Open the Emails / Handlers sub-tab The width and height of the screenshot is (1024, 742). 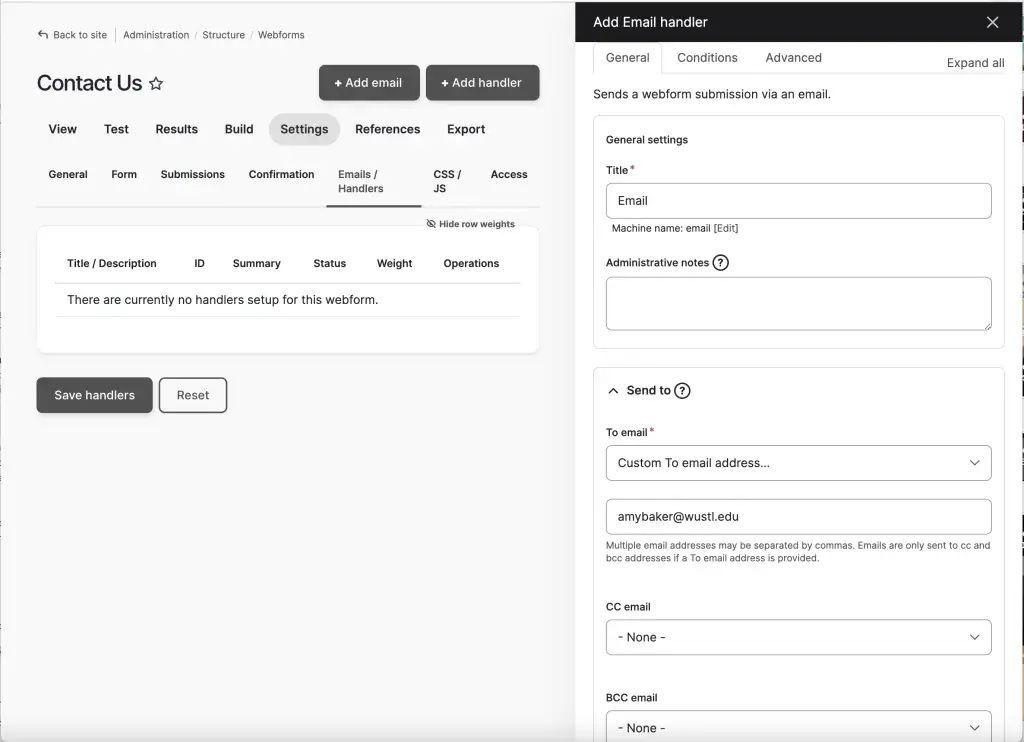tap(360, 181)
